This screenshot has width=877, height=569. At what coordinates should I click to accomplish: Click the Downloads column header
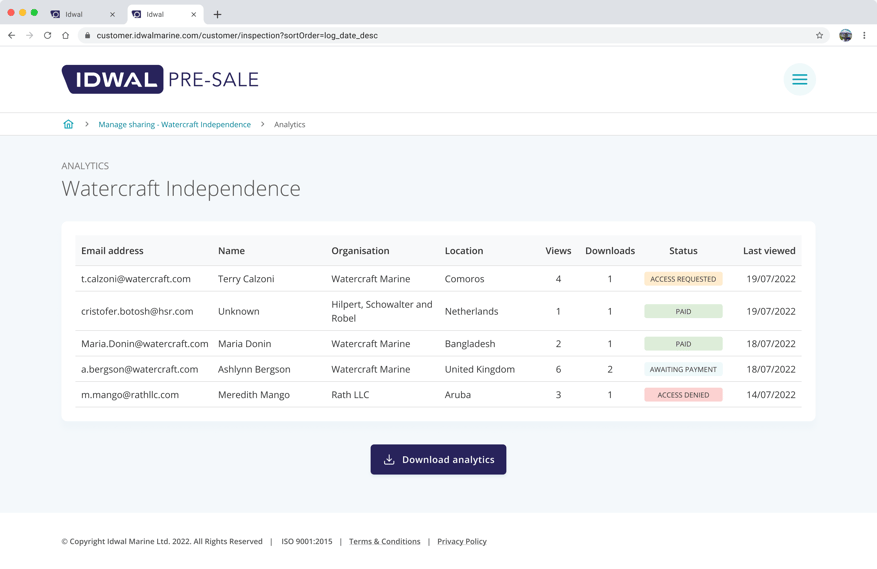click(610, 251)
